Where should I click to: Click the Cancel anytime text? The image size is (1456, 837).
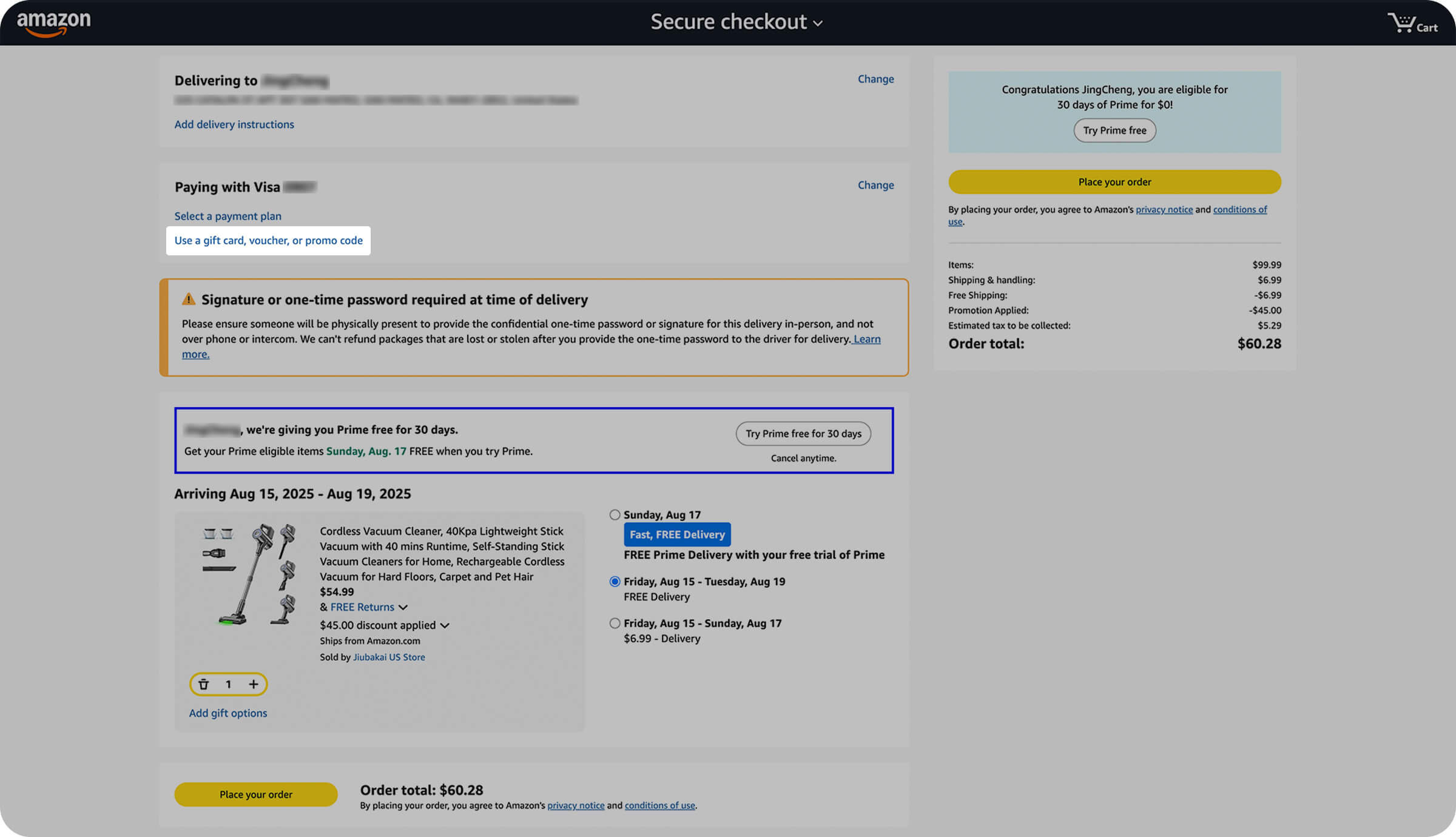tap(803, 458)
